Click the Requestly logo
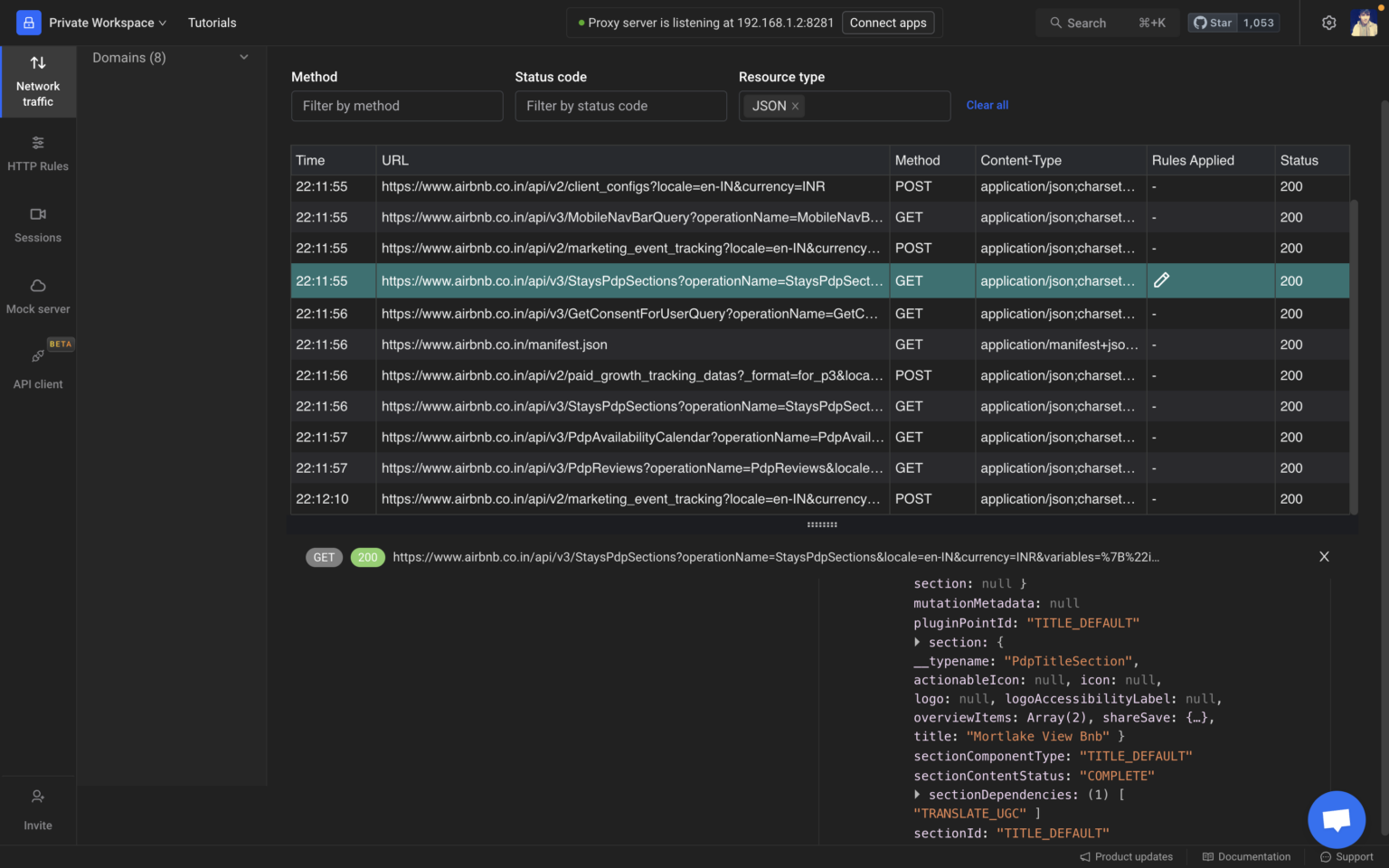The height and width of the screenshot is (868, 1389). coord(28,22)
